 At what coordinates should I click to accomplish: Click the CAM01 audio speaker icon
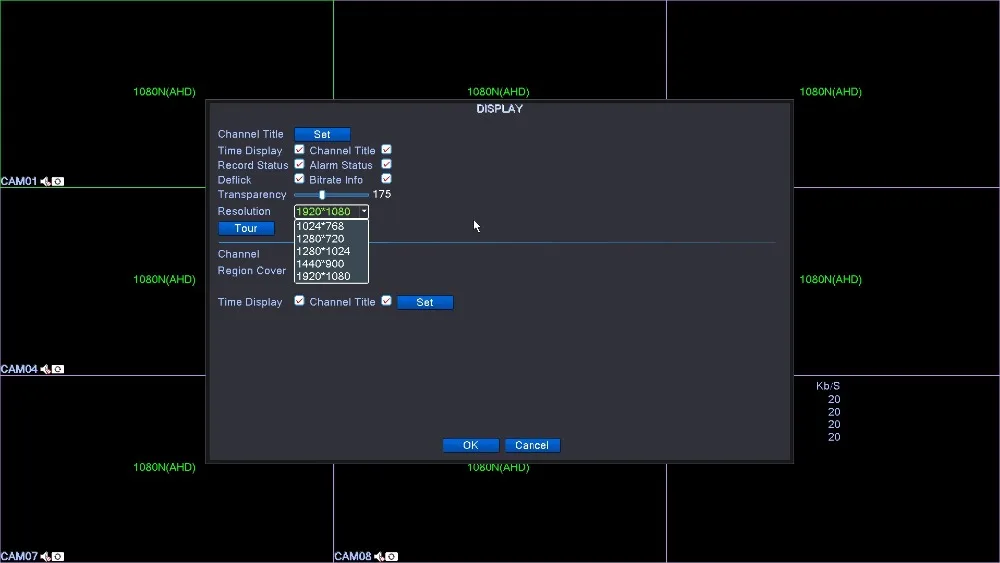pos(45,182)
